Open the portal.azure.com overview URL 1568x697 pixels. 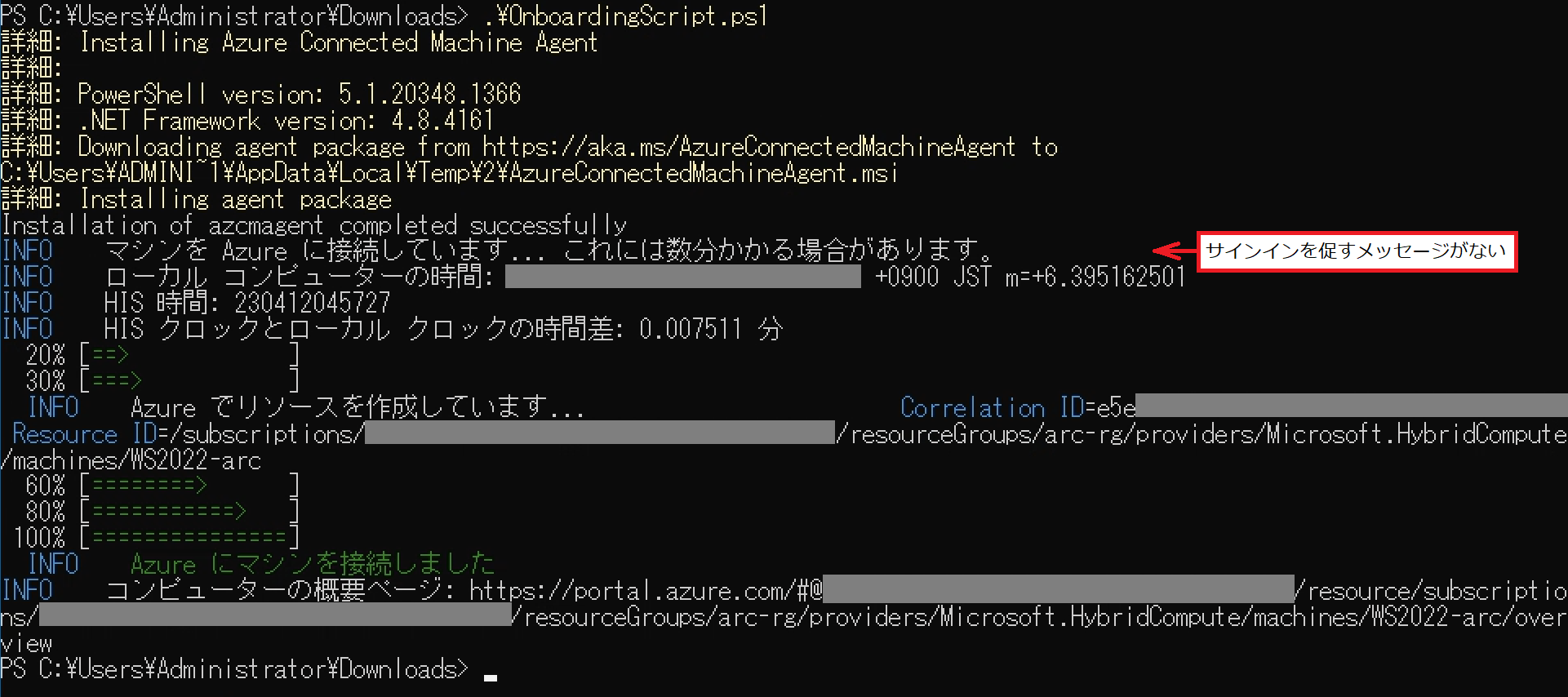pyautogui.click(x=784, y=616)
